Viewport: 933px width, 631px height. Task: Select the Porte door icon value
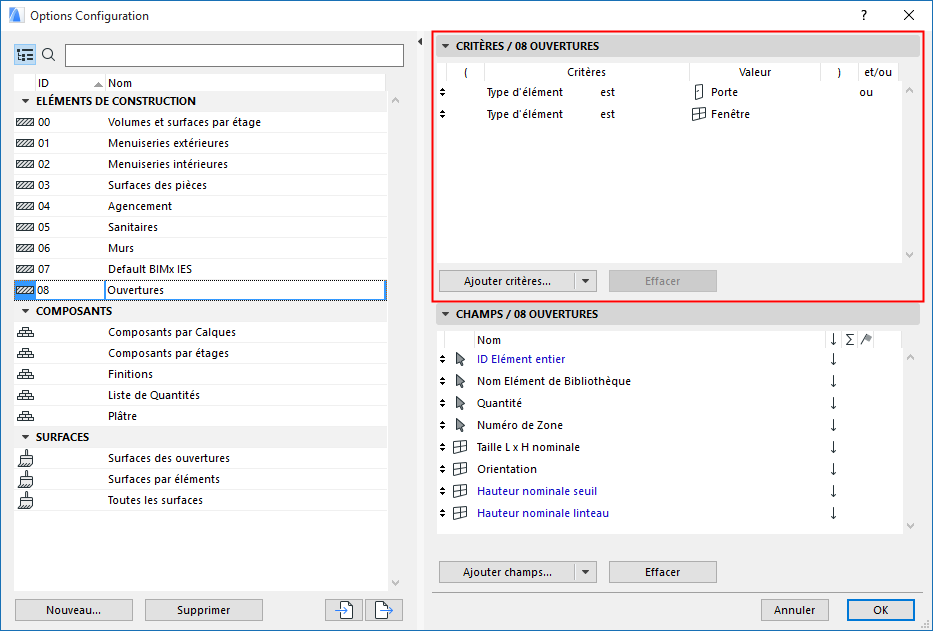coord(699,92)
